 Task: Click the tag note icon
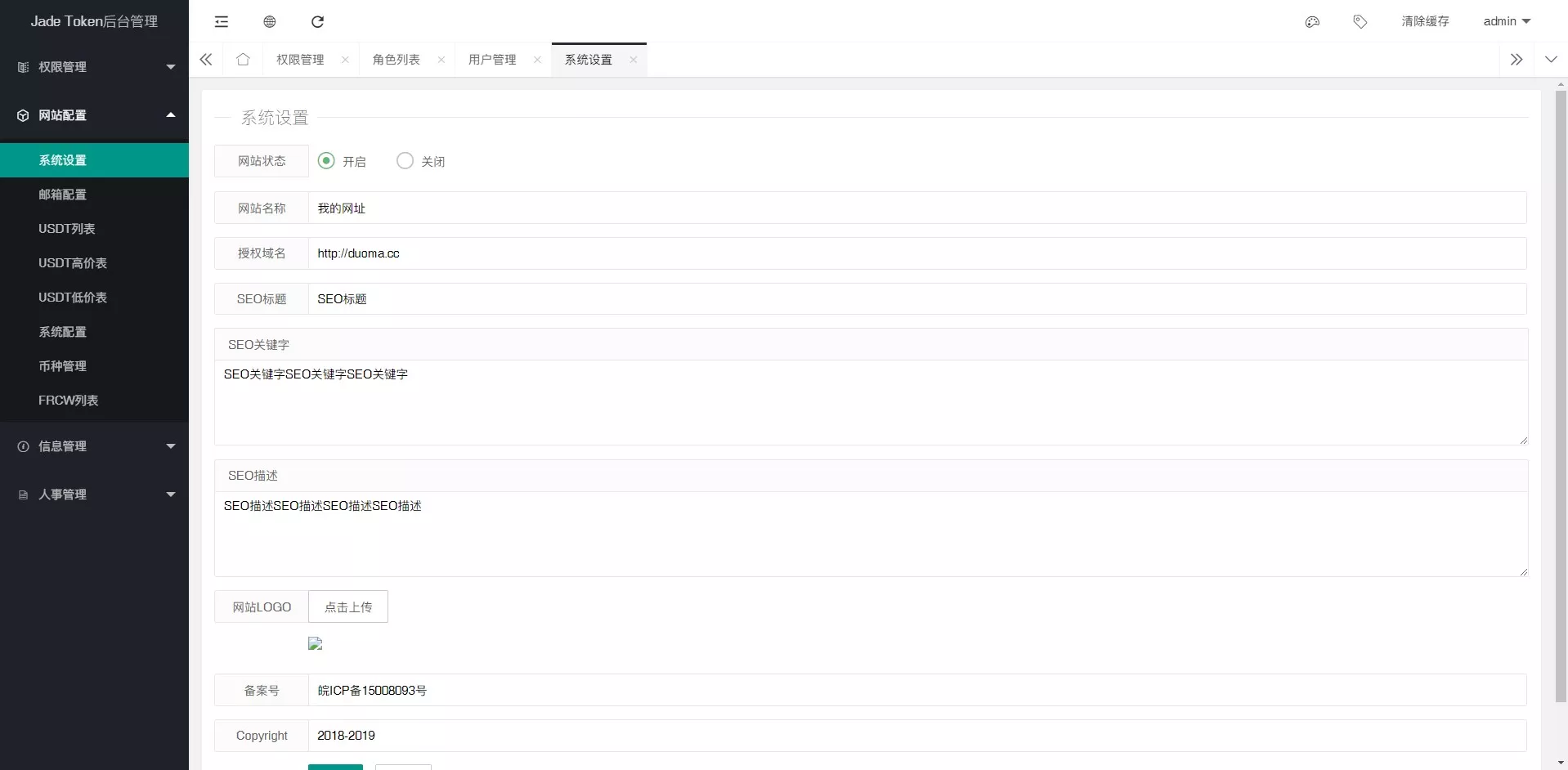coord(1360,22)
